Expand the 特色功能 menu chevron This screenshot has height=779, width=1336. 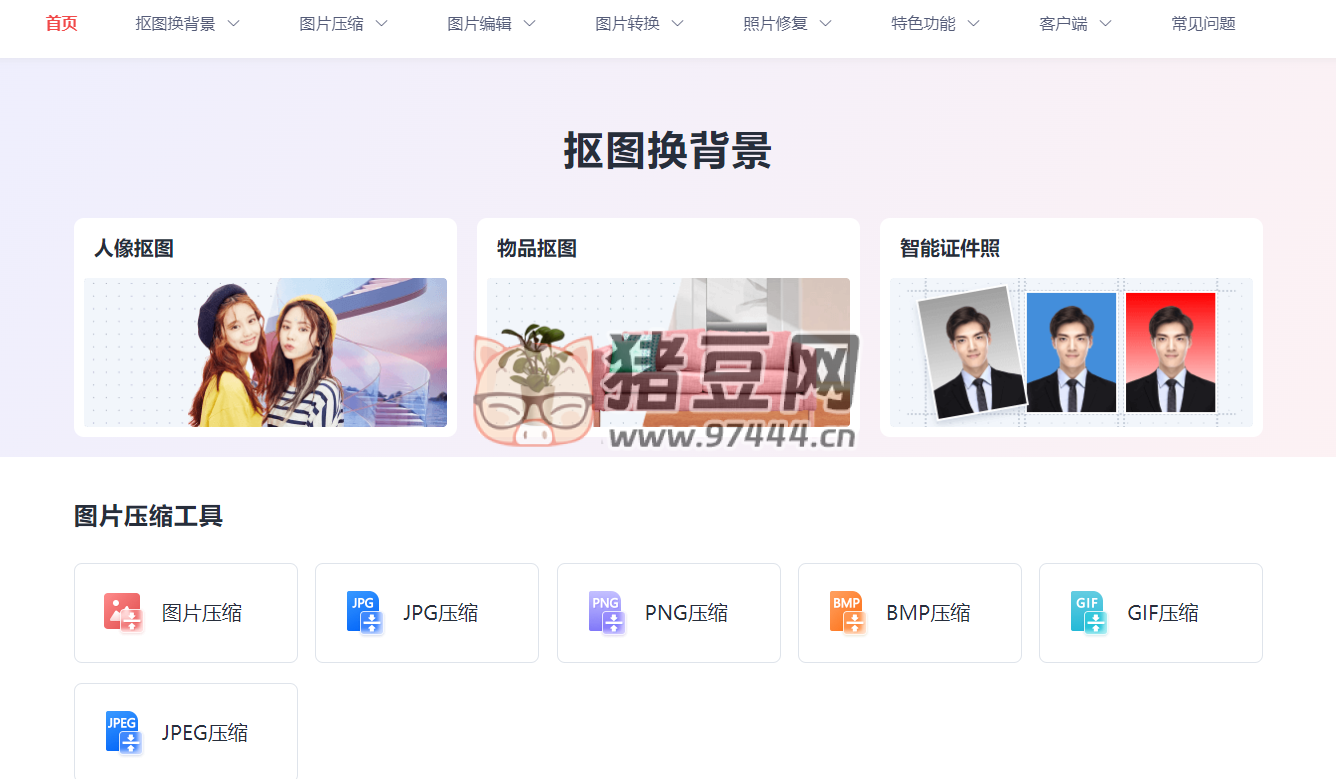[x=973, y=23]
